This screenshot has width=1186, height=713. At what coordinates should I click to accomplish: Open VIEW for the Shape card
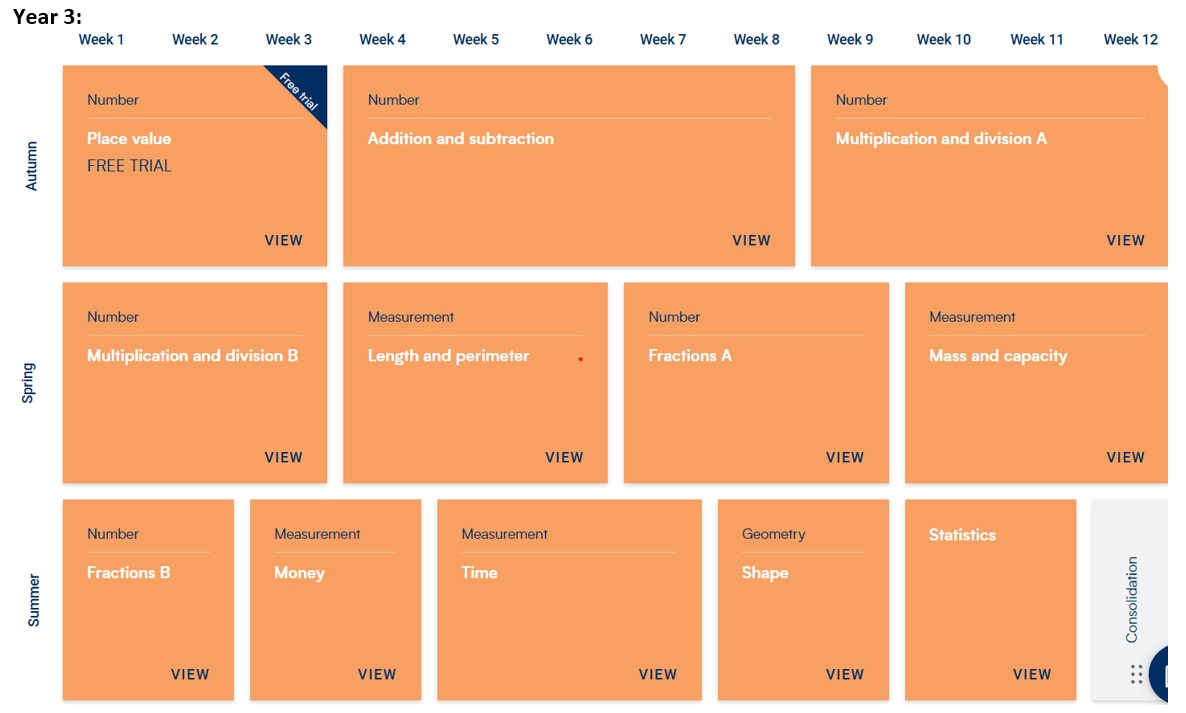tap(844, 674)
